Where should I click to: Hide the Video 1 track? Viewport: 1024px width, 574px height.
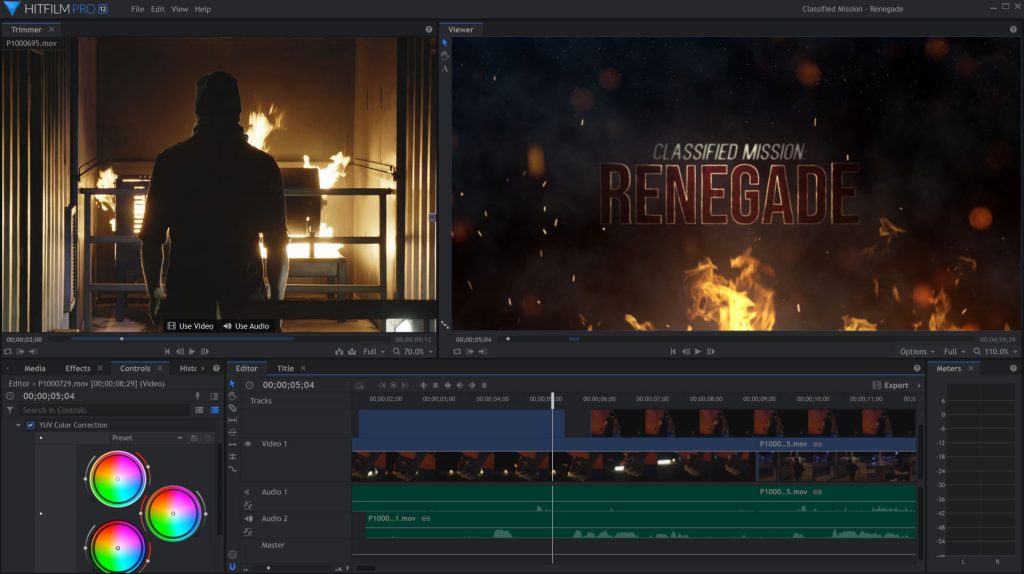(x=247, y=444)
